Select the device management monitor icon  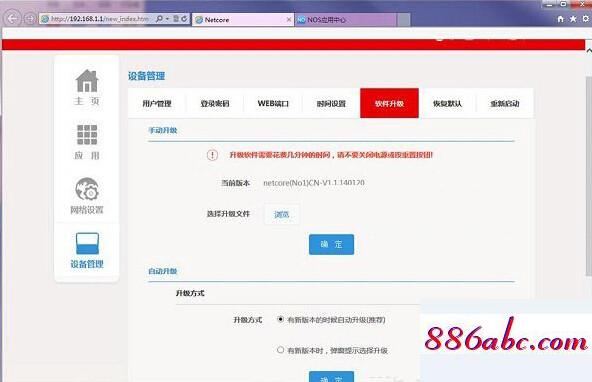[87, 243]
